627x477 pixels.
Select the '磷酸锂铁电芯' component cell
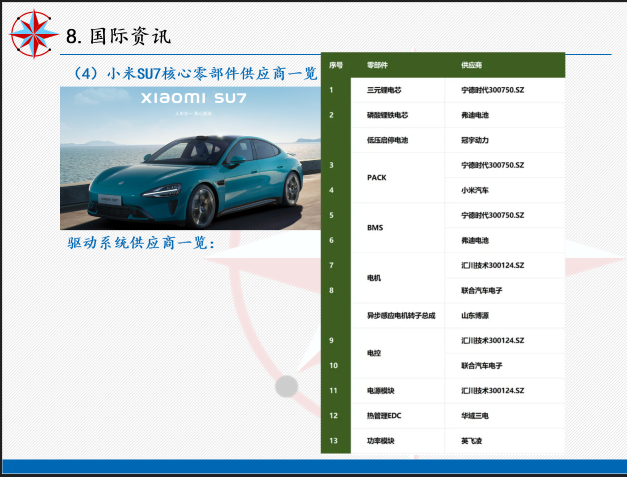(388, 115)
